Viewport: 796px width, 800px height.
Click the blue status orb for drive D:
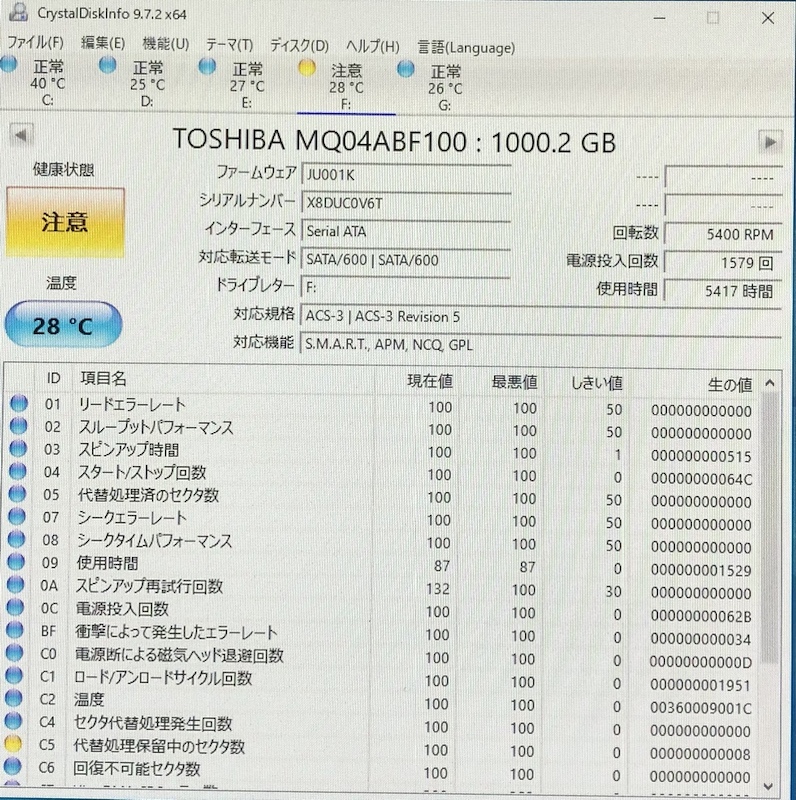click(x=107, y=65)
